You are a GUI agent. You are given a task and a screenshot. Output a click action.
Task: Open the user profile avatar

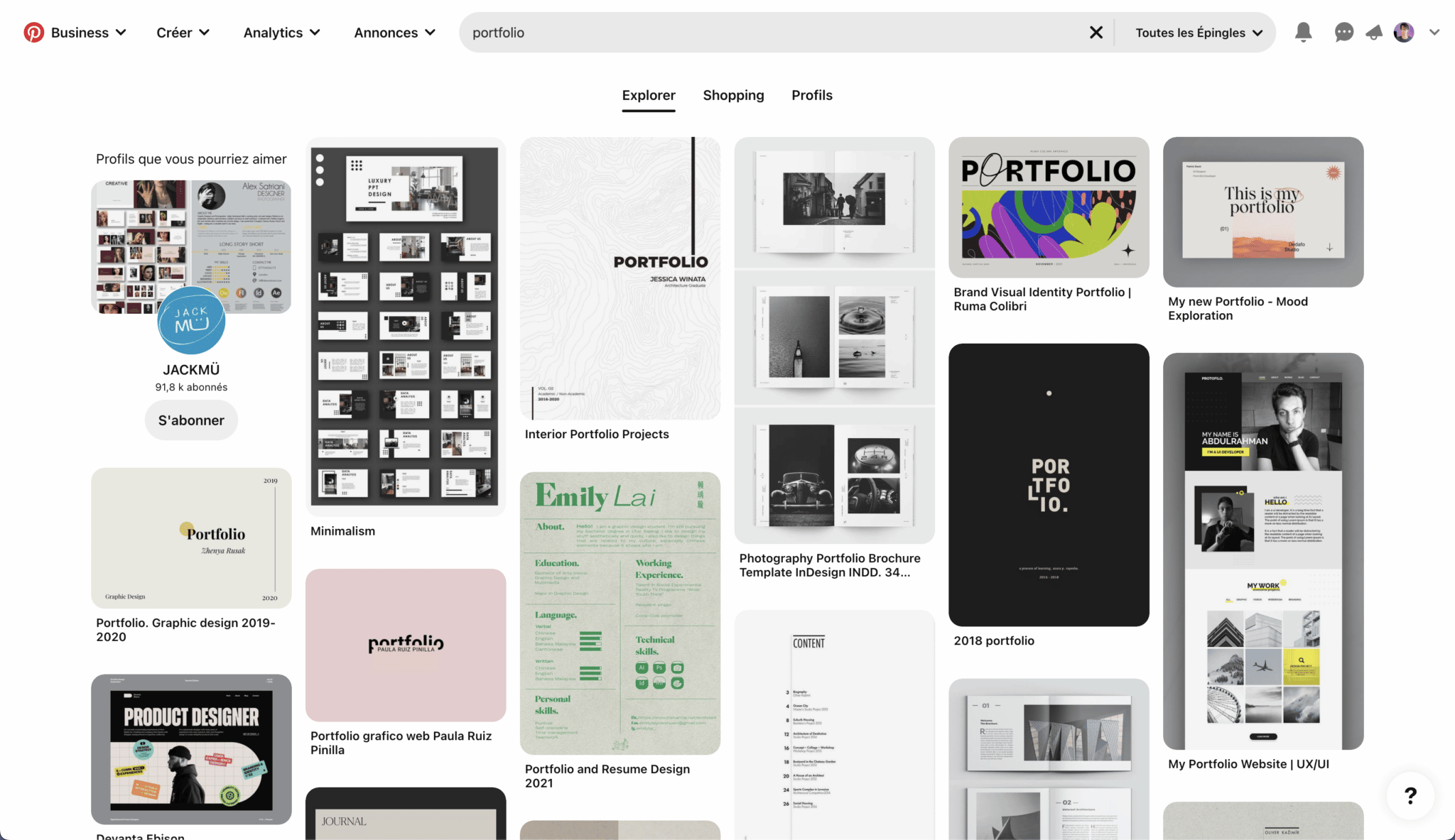click(x=1404, y=33)
